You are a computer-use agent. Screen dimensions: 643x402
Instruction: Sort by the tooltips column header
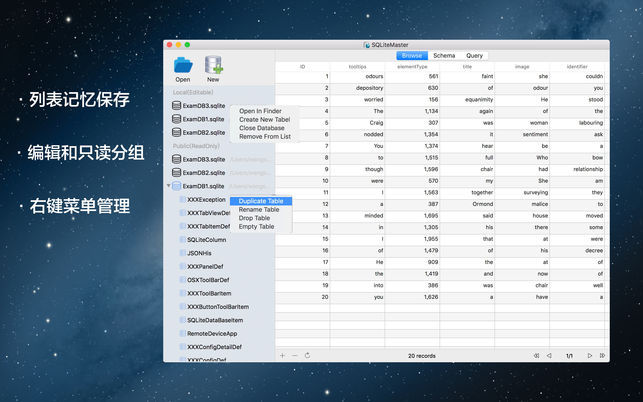tap(357, 66)
